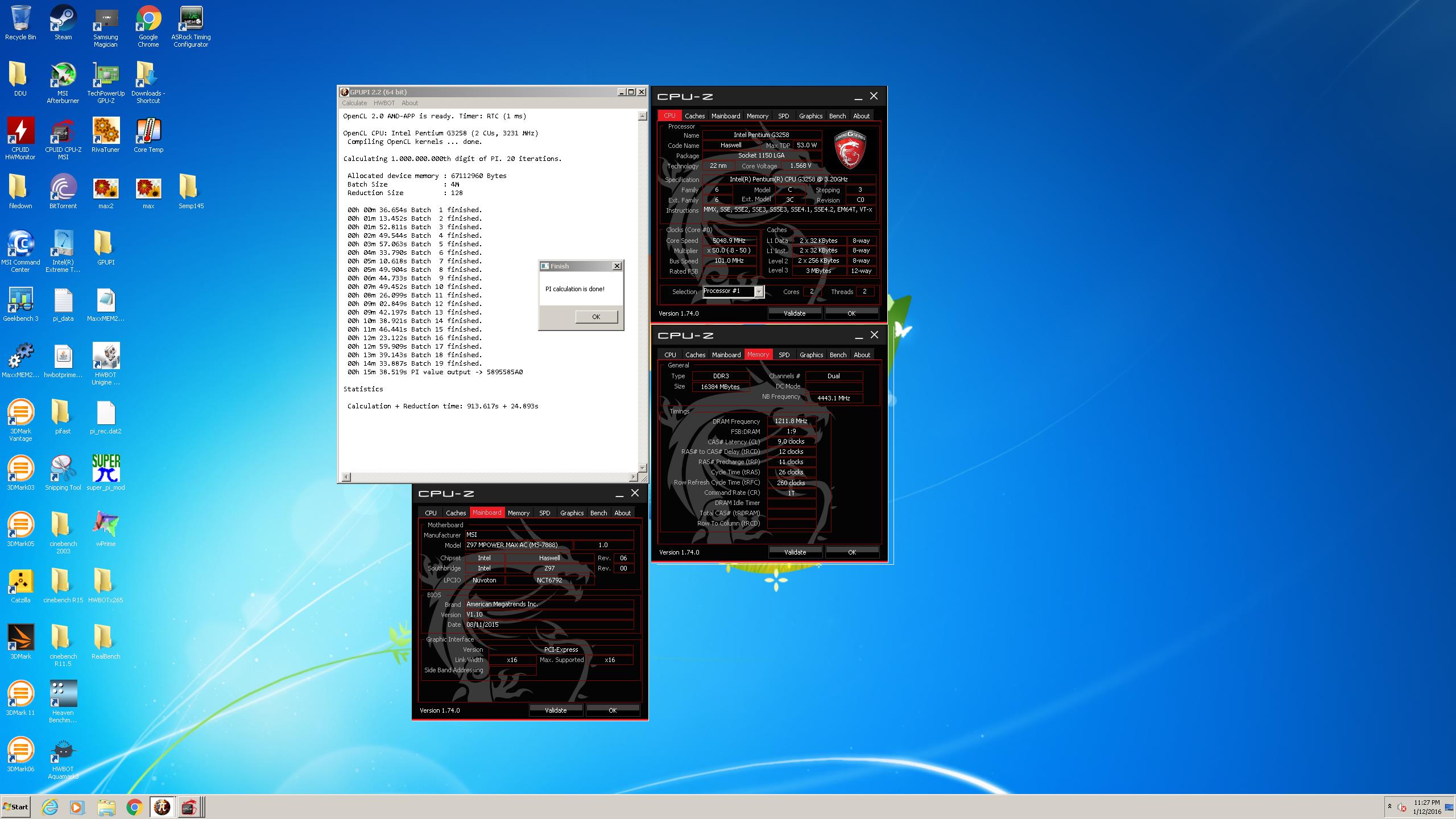This screenshot has height=819, width=1456.
Task: Click GPUPI vertical scrollbar up arrow
Action: pyautogui.click(x=643, y=116)
